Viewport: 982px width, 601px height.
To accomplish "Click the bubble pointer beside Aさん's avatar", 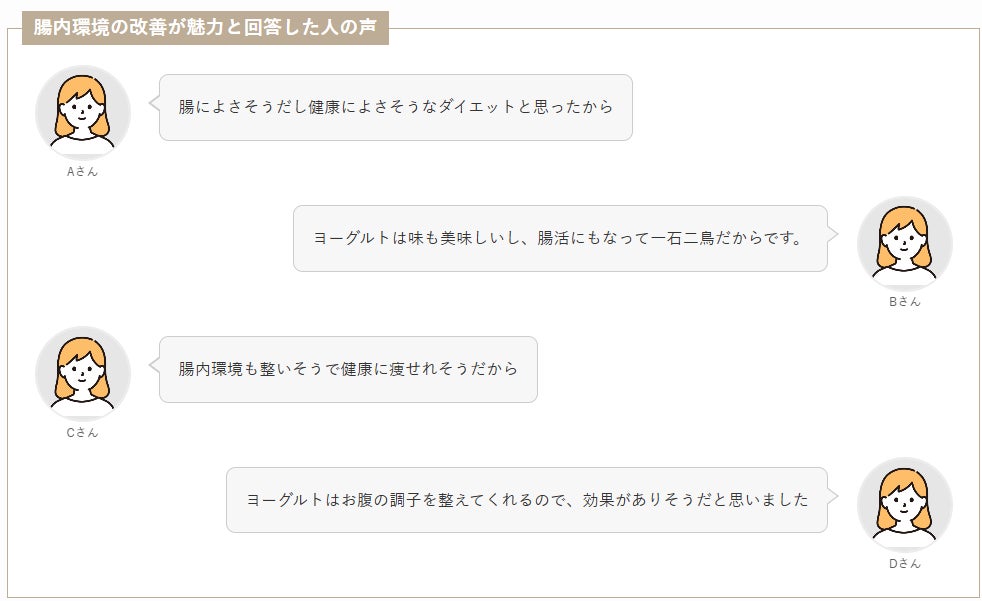I will coord(154,103).
